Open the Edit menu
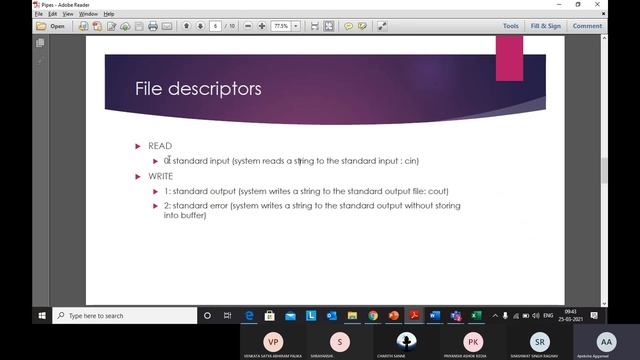This screenshot has width=640, height=360. pos(53,14)
